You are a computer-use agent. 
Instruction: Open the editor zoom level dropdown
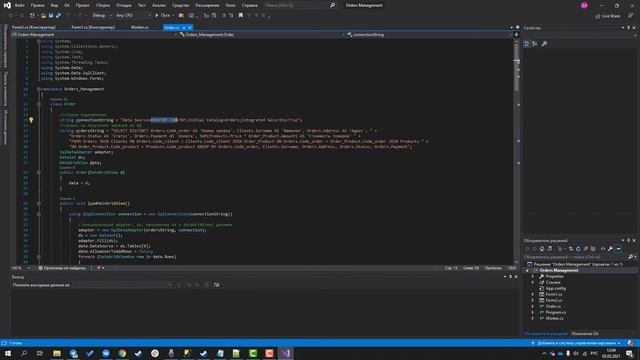pyautogui.click(x=21, y=268)
